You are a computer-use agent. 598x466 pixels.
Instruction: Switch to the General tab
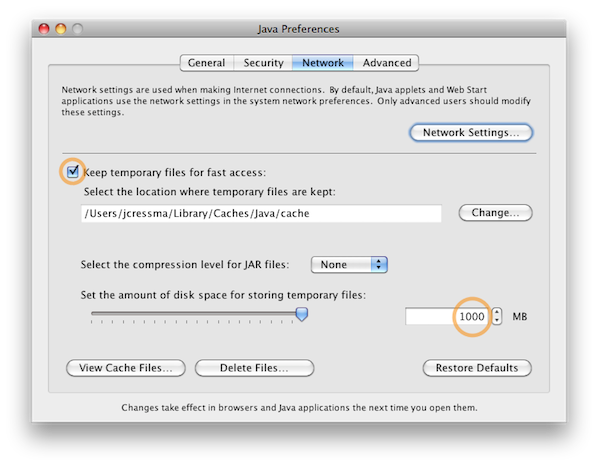tap(207, 63)
